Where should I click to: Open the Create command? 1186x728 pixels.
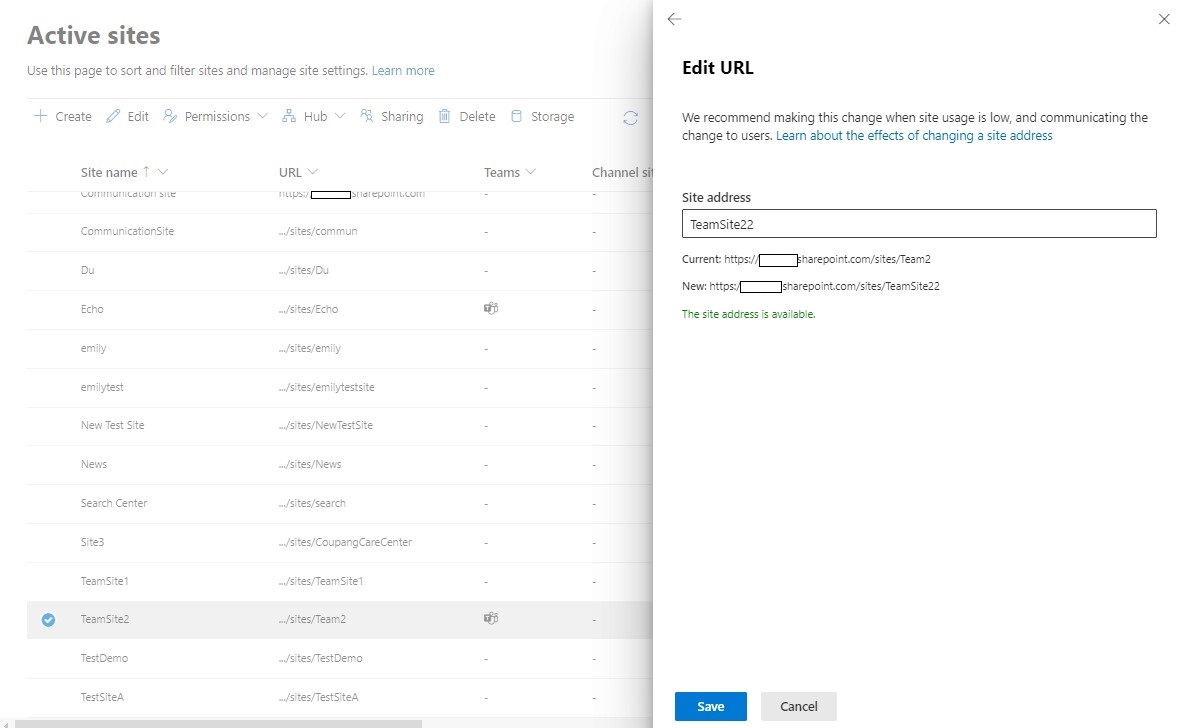tap(63, 117)
